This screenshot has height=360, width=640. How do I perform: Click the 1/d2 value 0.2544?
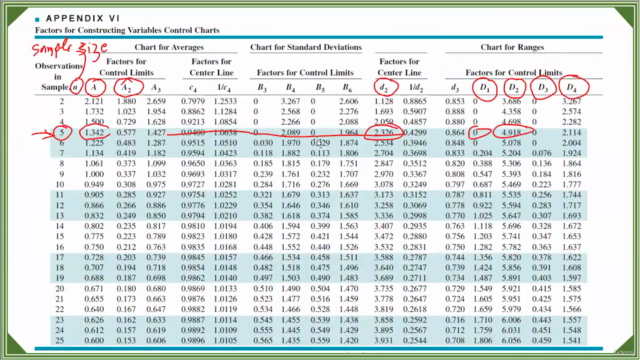(415, 341)
